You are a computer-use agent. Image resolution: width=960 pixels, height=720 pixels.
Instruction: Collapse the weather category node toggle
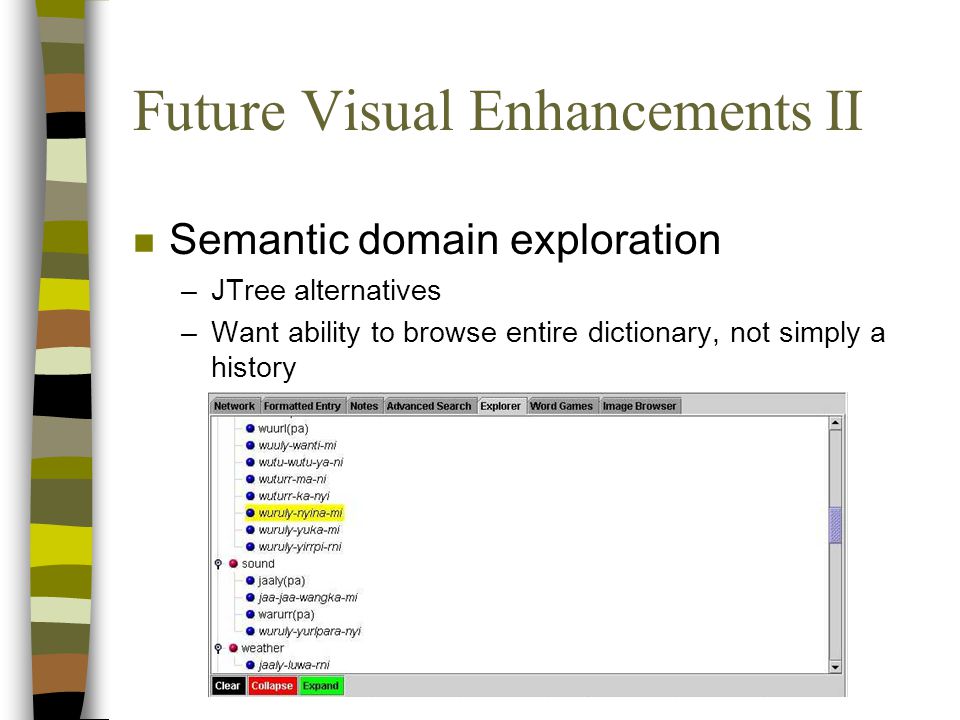pos(218,648)
